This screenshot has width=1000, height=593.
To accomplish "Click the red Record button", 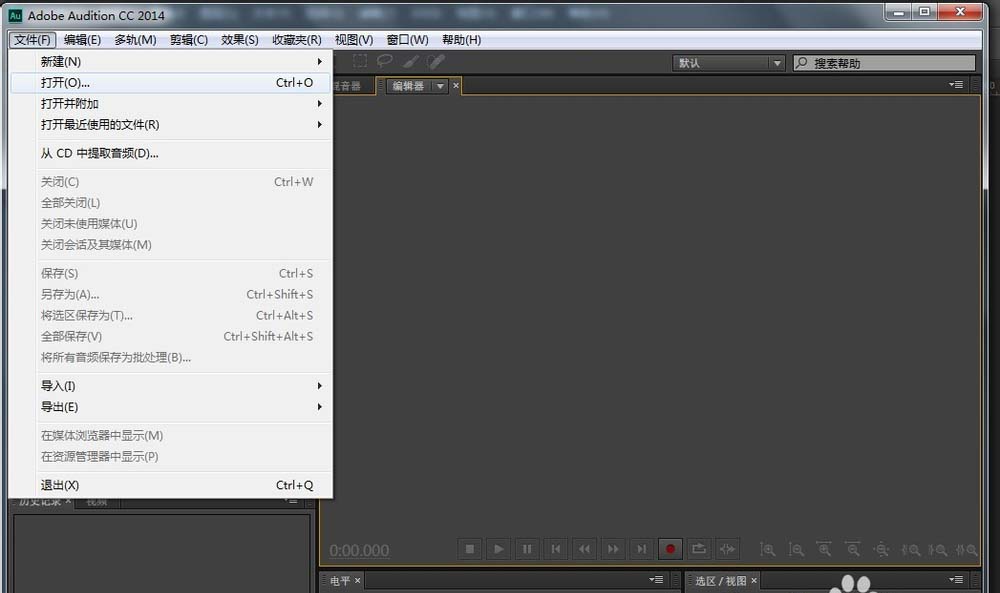I will point(670,549).
